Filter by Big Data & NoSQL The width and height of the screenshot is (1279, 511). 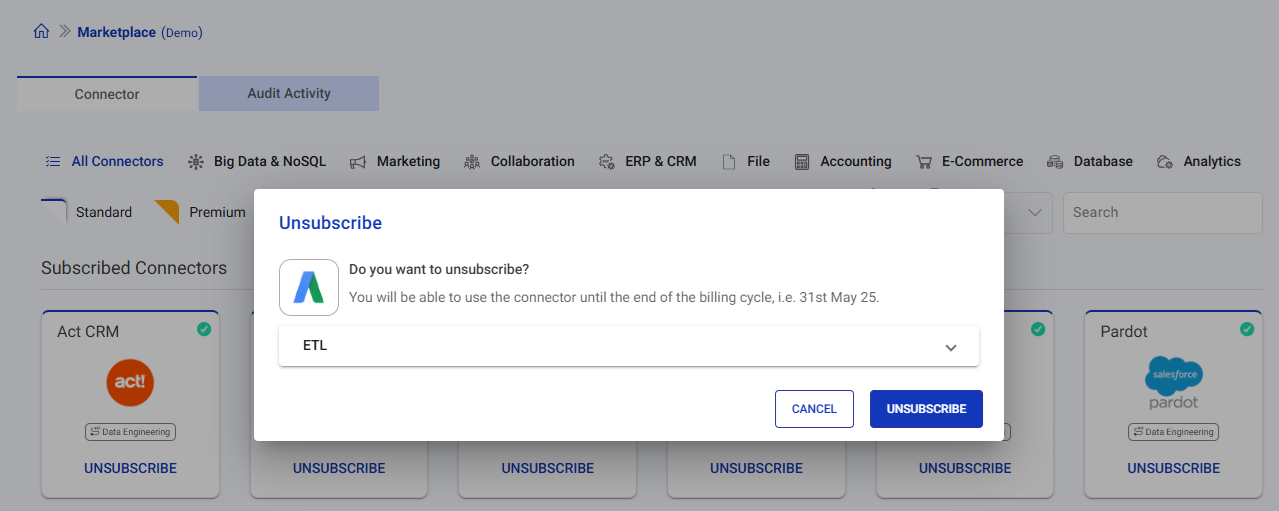tap(270, 161)
